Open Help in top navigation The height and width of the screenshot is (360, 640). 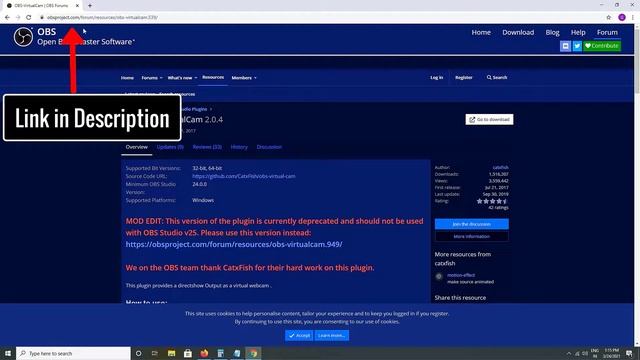point(578,32)
